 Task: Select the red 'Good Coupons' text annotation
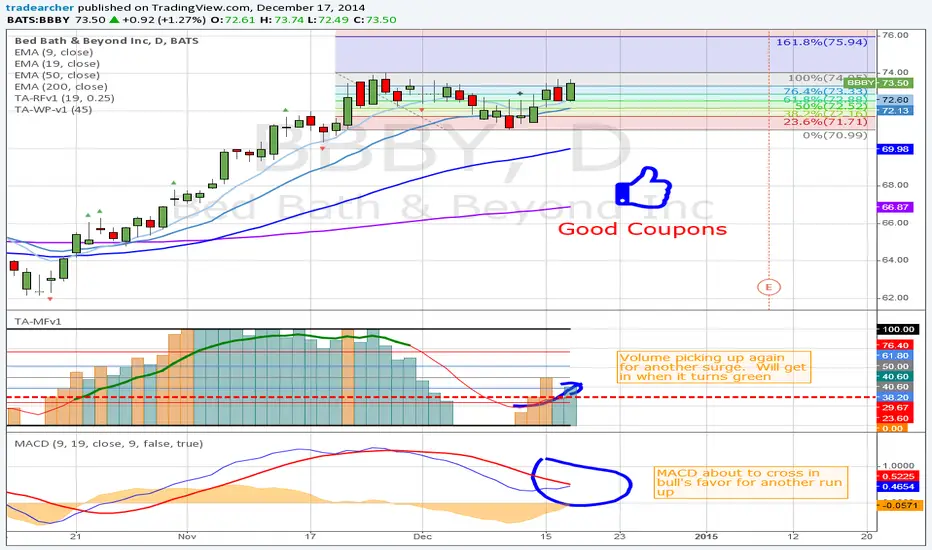(642, 229)
